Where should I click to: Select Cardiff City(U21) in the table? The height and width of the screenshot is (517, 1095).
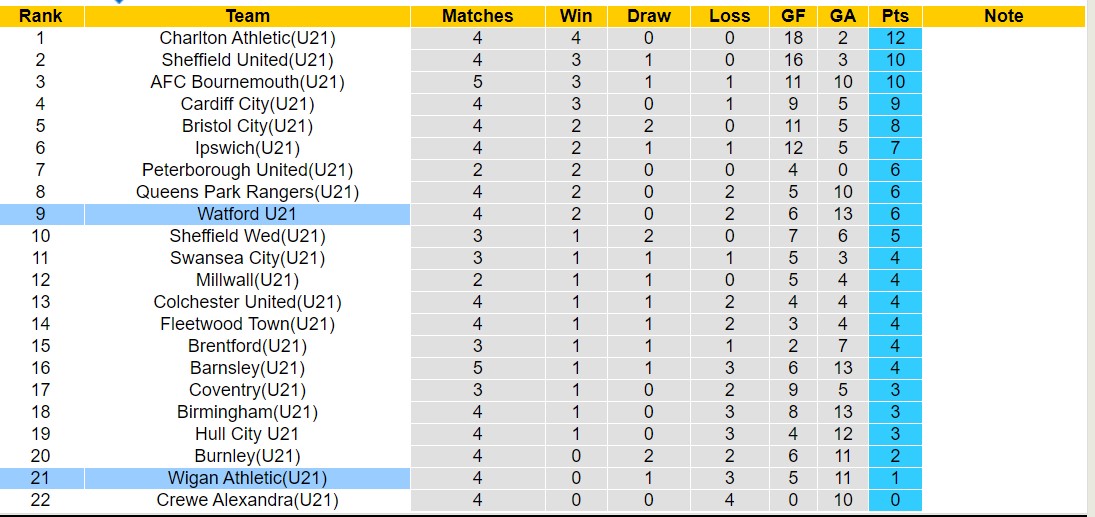[247, 104]
